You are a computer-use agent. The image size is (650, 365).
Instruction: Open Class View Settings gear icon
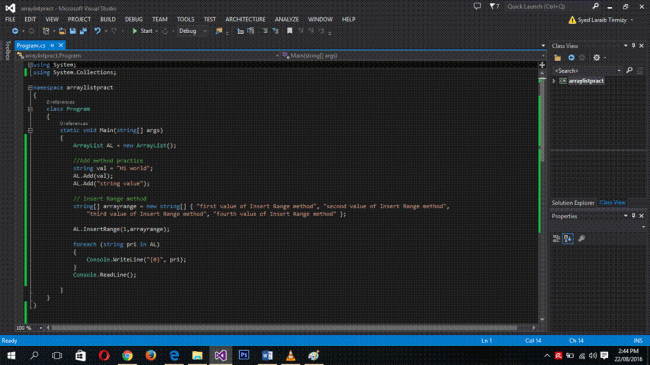[x=597, y=58]
